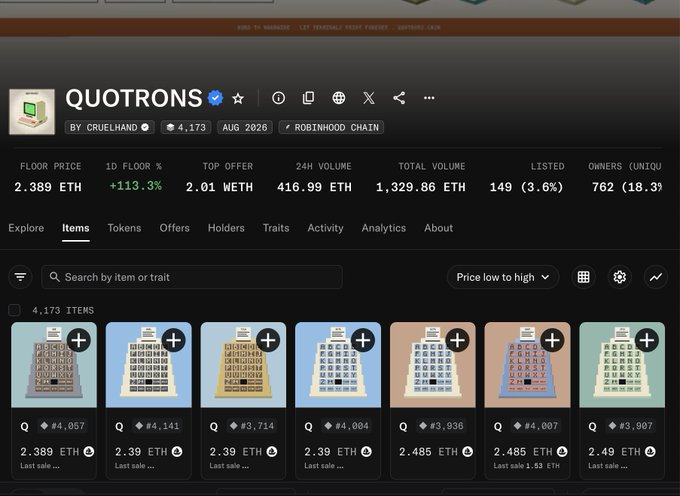Open the thumbnail of item #4,004
The width and height of the screenshot is (680, 496).
coord(338,365)
